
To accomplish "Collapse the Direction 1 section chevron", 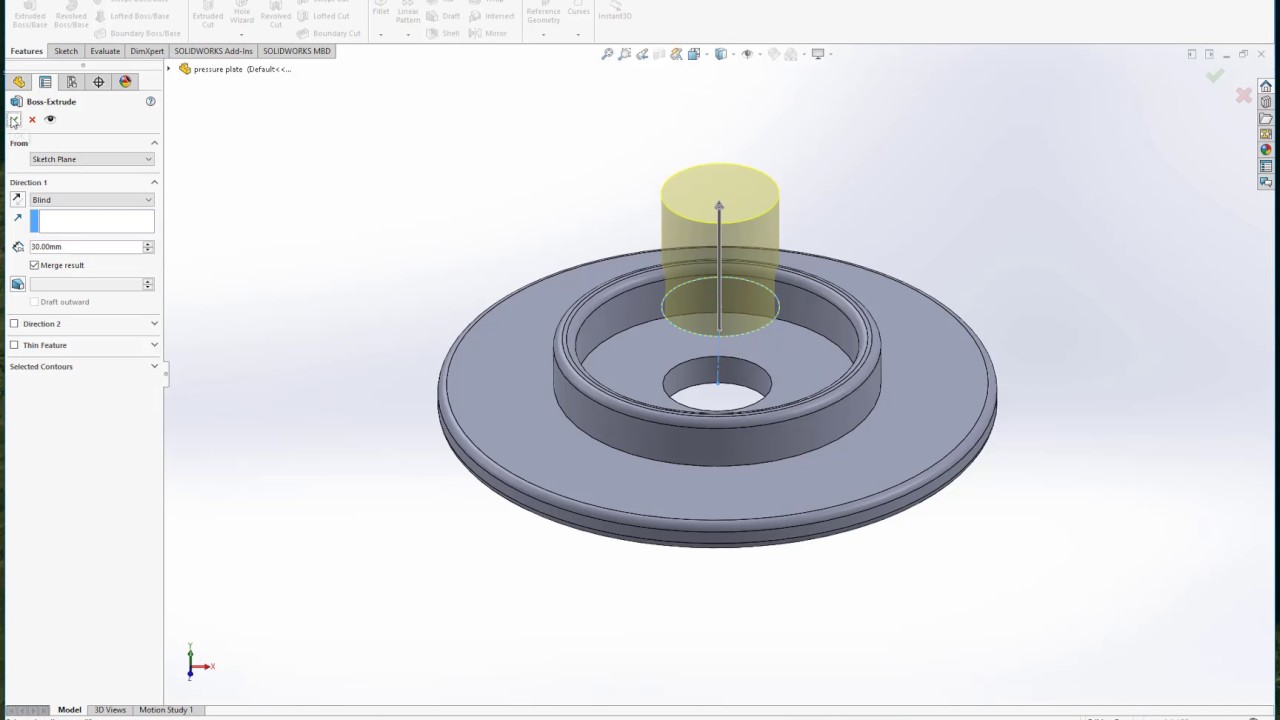I will click(x=154, y=182).
